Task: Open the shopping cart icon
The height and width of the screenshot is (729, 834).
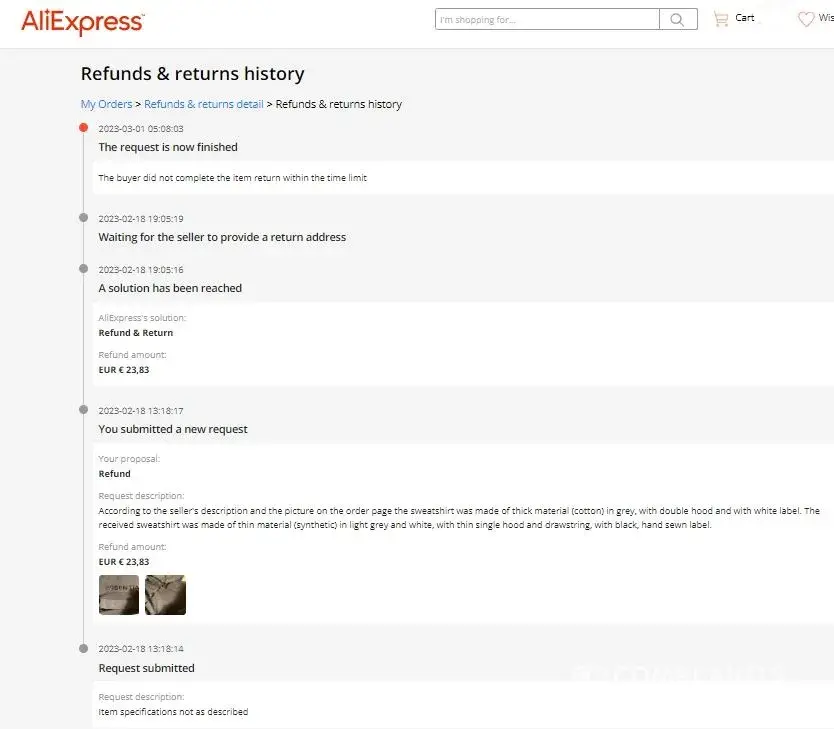Action: click(720, 19)
